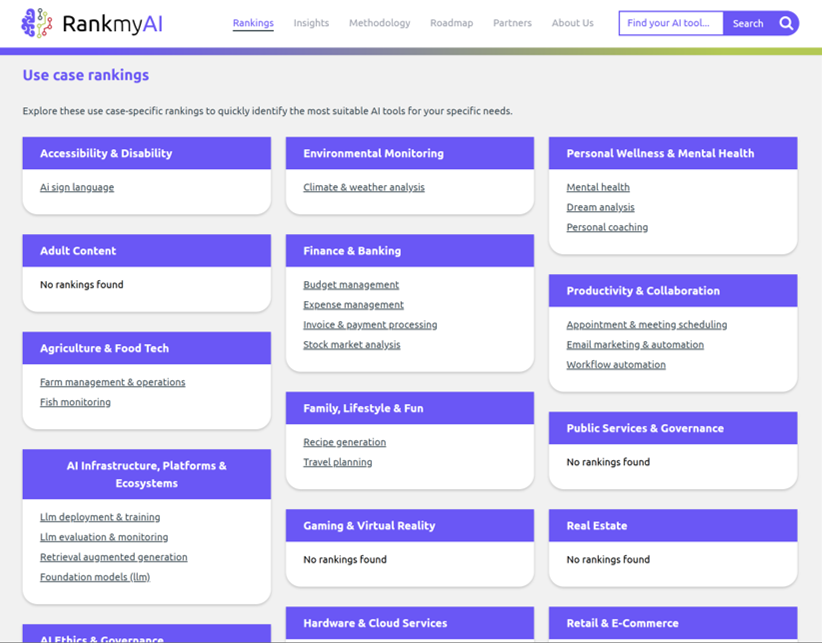Click the Finance & Banking card header

[x=410, y=250]
